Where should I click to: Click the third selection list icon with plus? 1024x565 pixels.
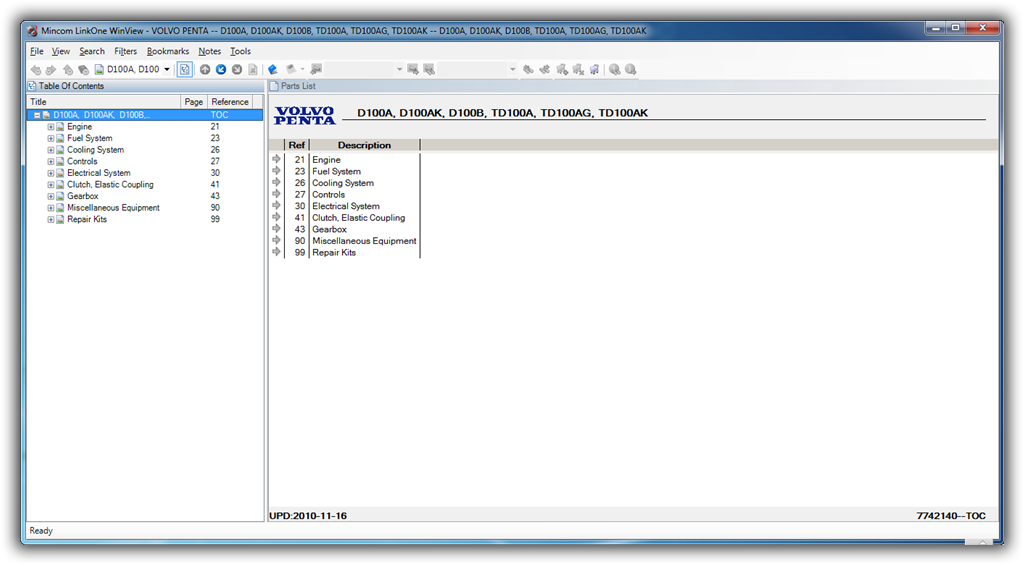562,69
